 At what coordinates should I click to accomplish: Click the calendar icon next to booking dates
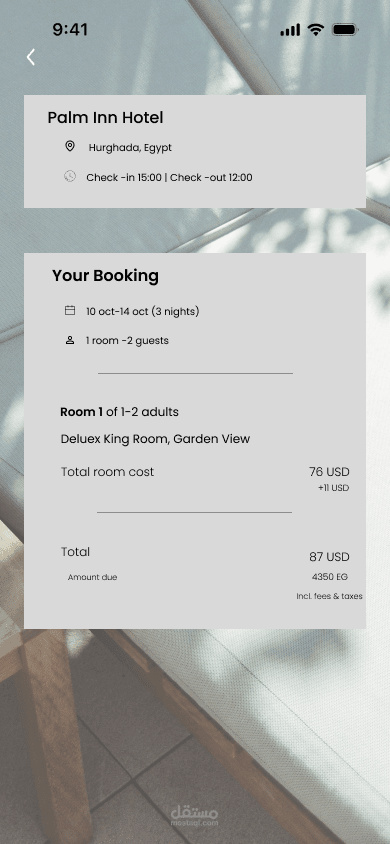(70, 310)
